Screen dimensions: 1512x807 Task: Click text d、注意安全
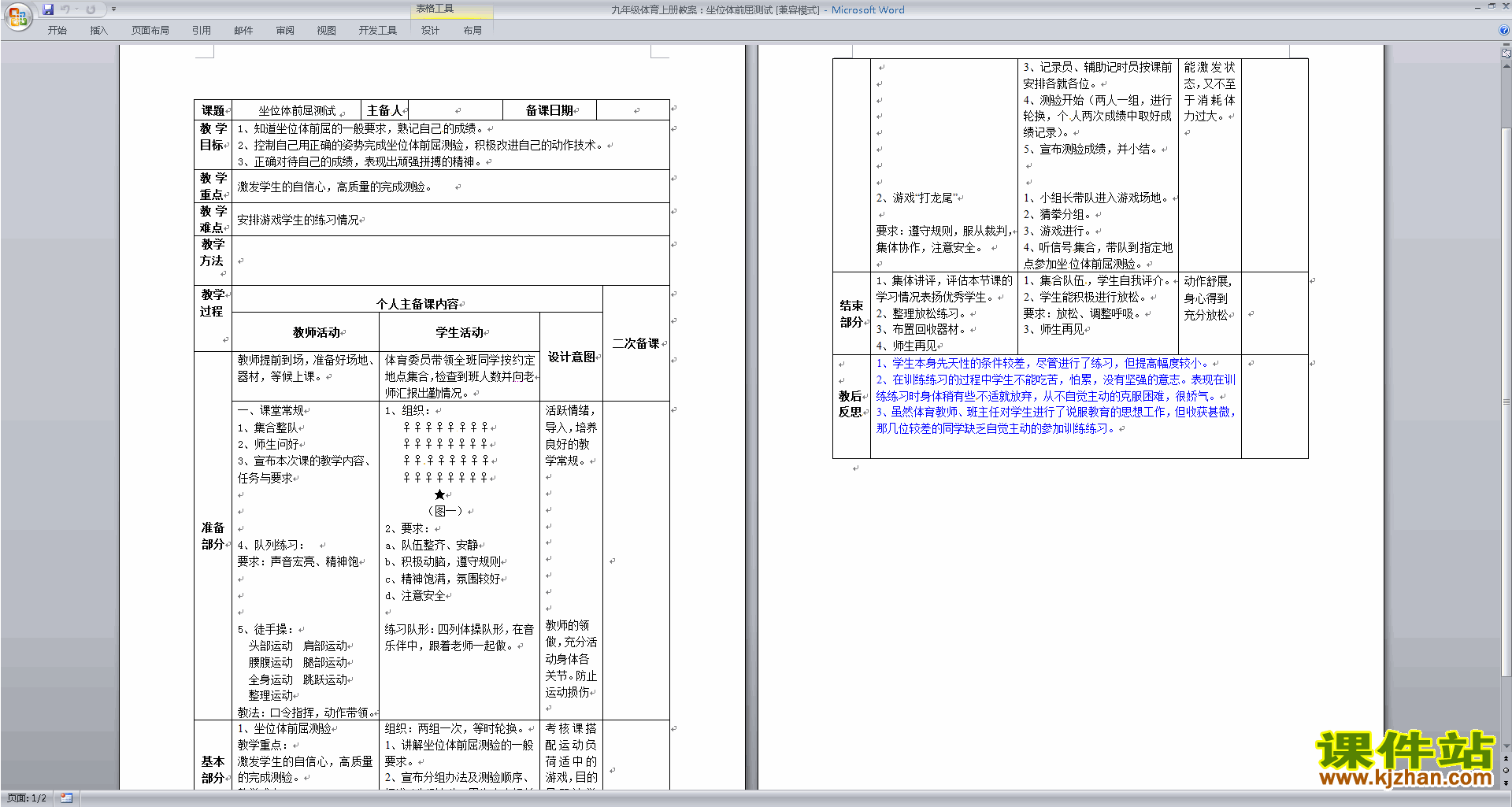(415, 595)
